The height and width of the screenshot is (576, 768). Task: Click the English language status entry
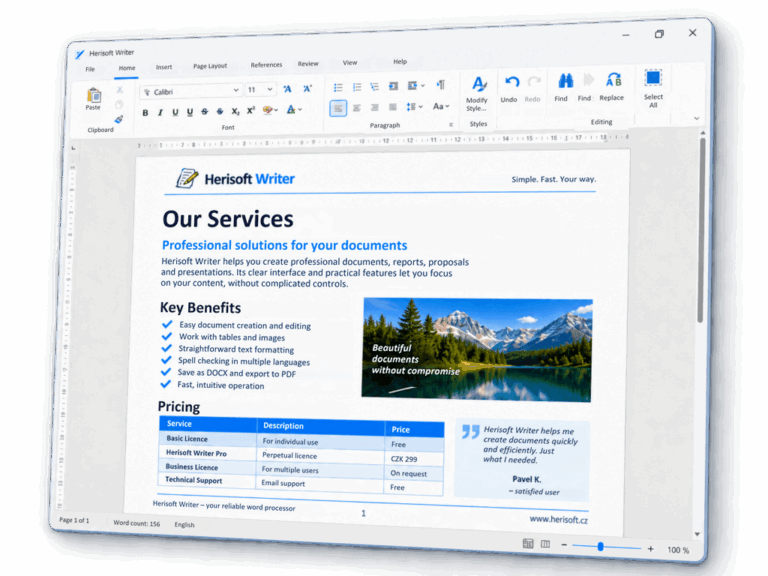(184, 525)
